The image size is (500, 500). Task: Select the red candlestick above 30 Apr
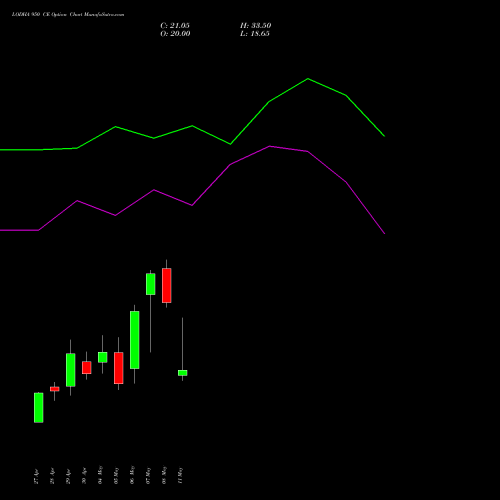tap(87, 368)
